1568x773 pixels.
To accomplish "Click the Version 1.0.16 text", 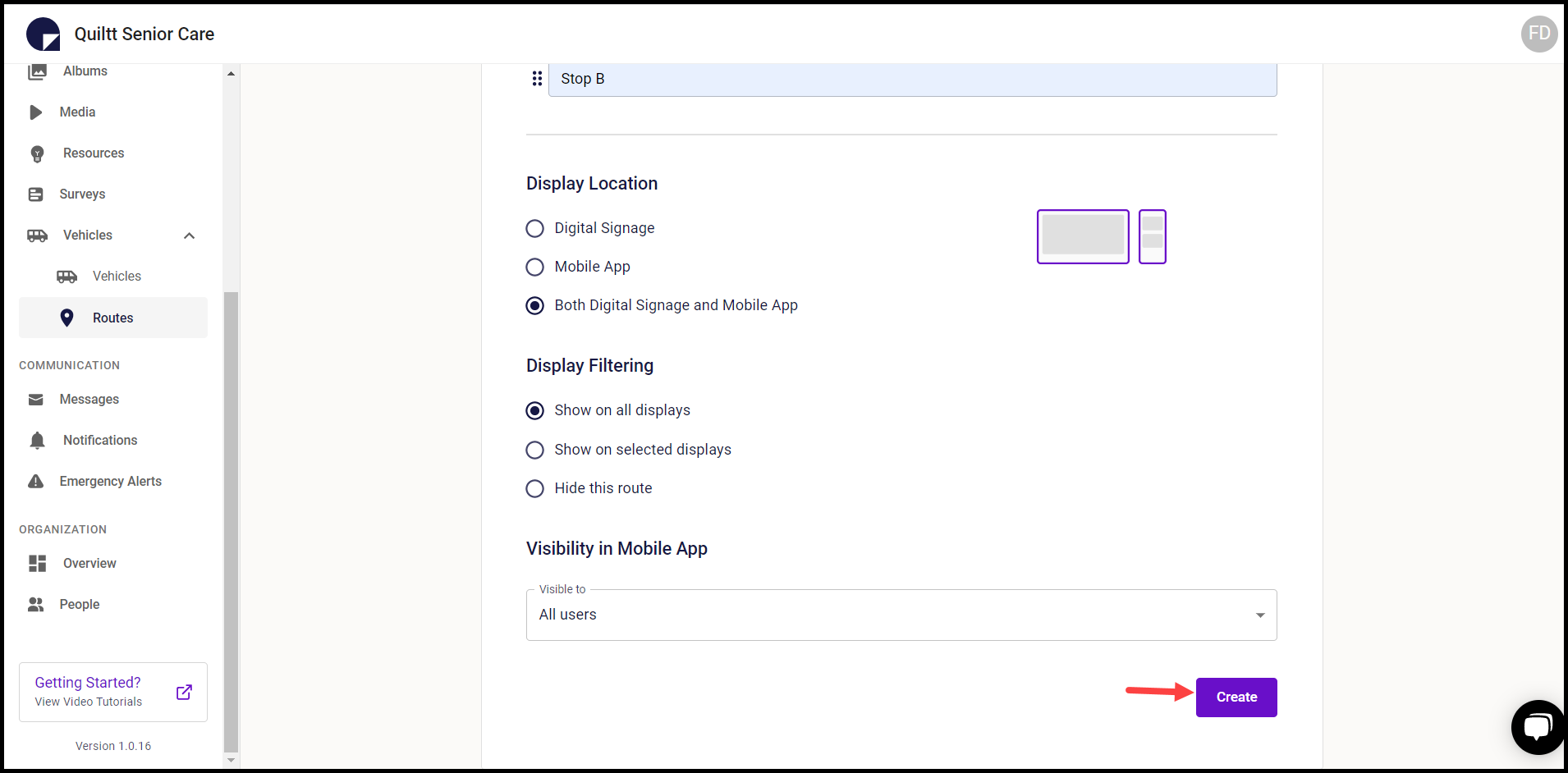I will 113,746.
